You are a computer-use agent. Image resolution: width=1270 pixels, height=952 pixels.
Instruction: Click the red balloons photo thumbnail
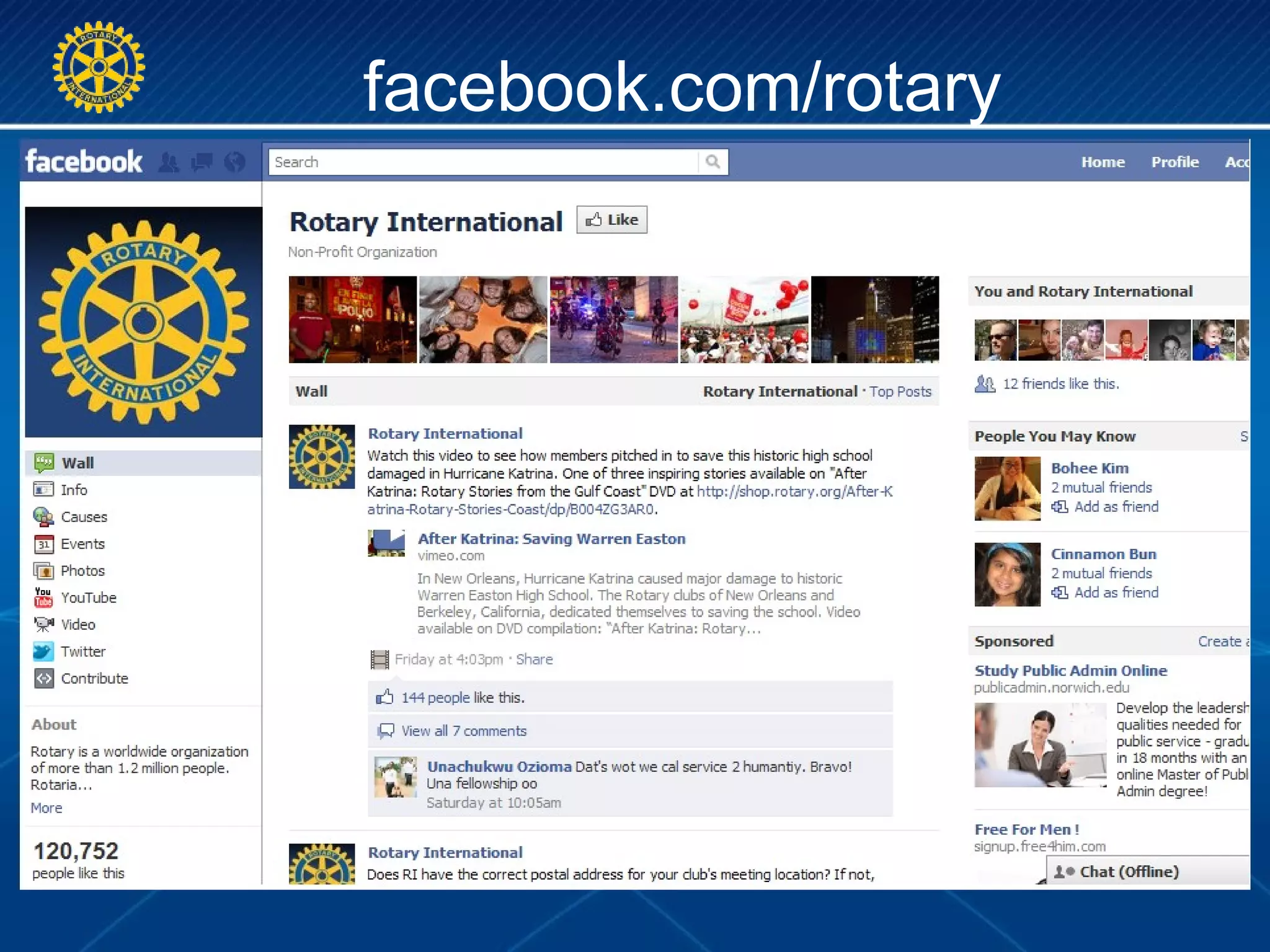745,319
